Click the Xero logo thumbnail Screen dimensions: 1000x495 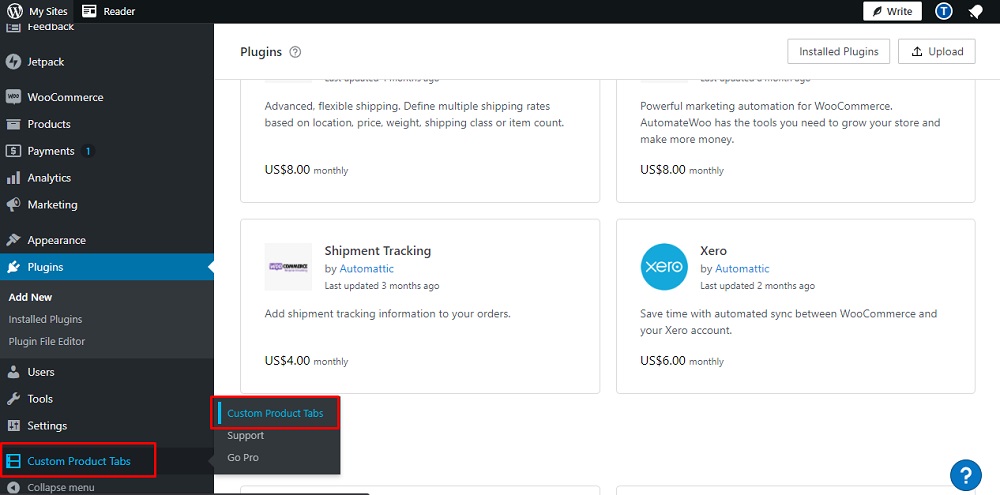(x=663, y=267)
